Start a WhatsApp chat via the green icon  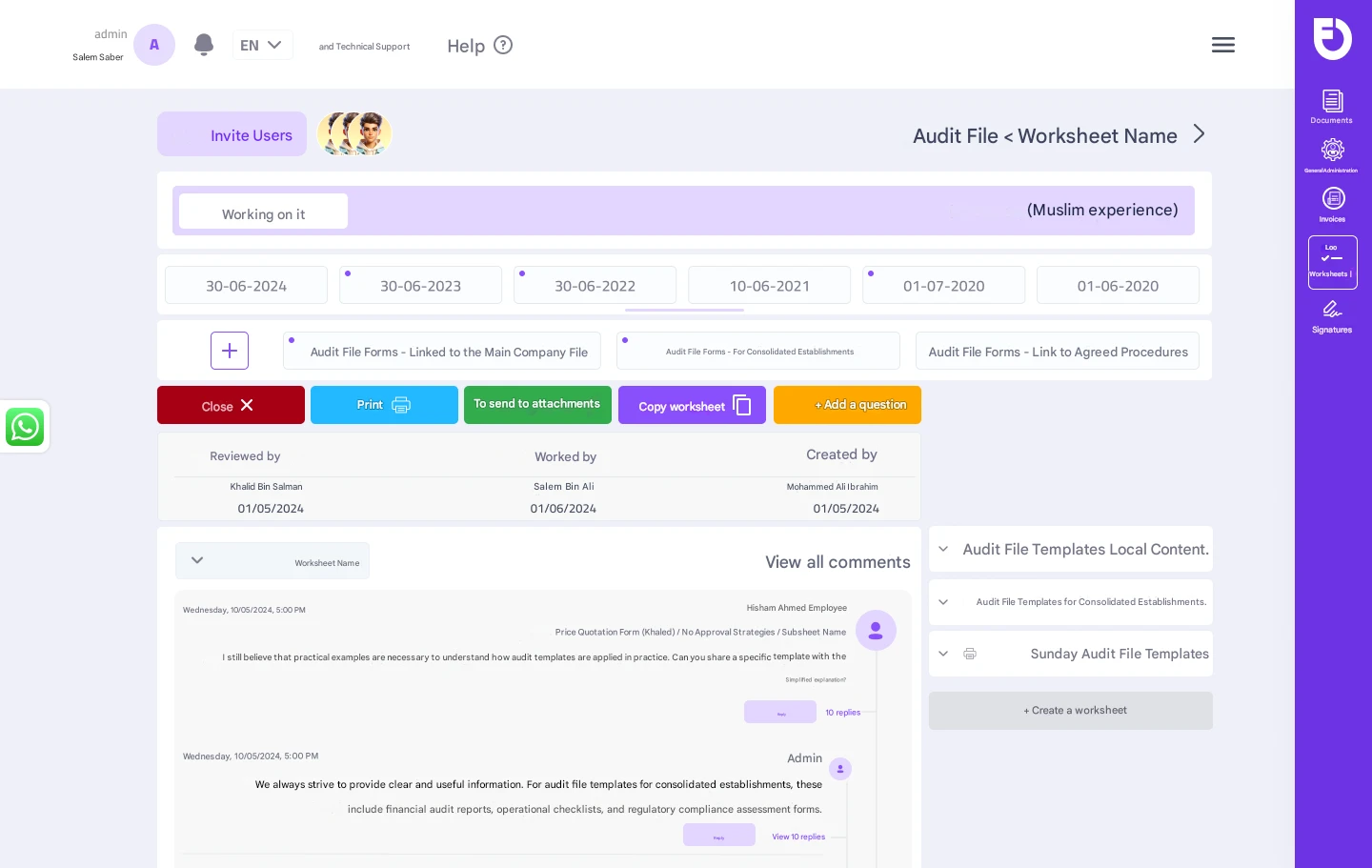pos(25,427)
